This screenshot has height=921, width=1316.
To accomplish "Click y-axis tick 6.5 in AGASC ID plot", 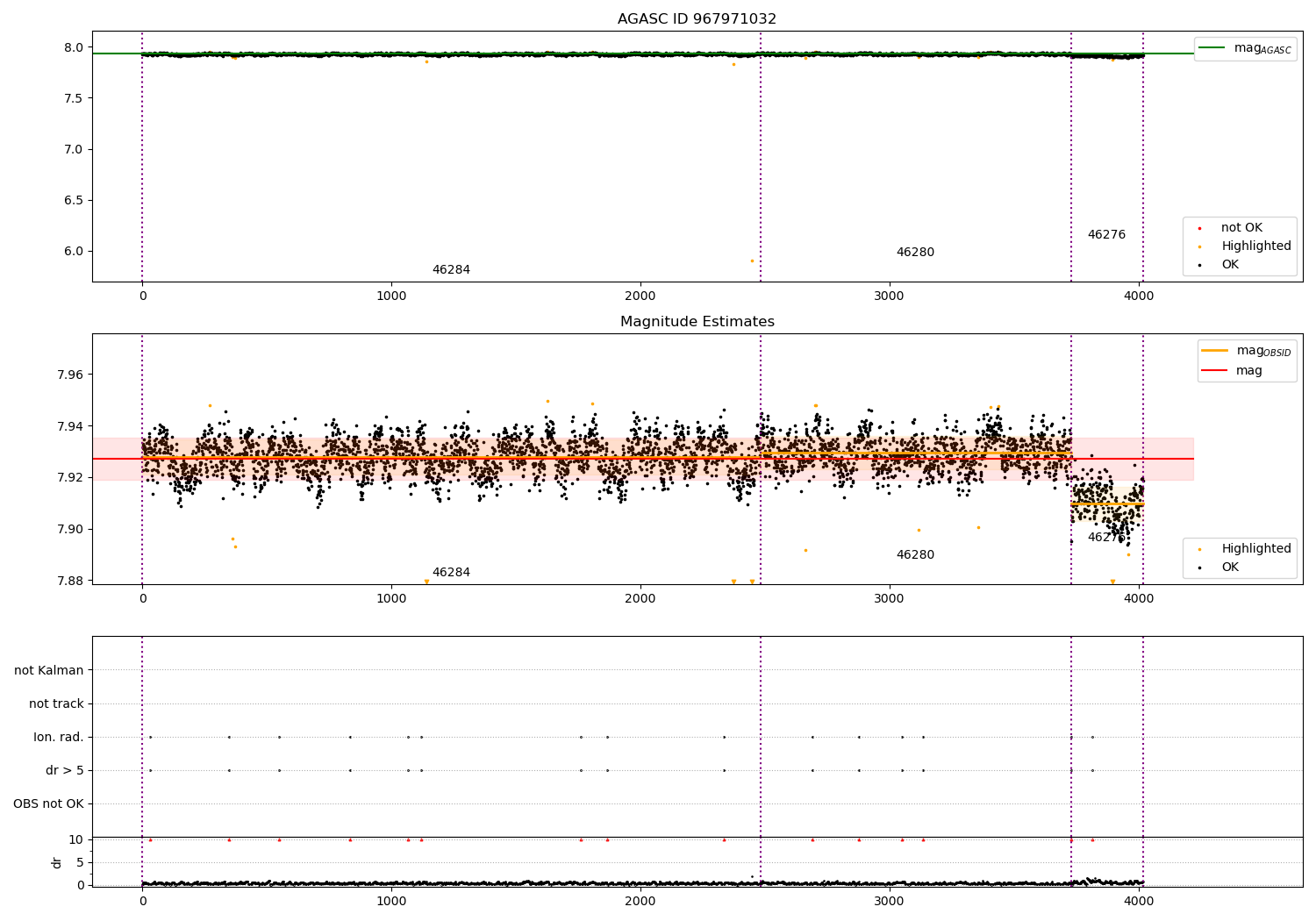I will point(73,200).
